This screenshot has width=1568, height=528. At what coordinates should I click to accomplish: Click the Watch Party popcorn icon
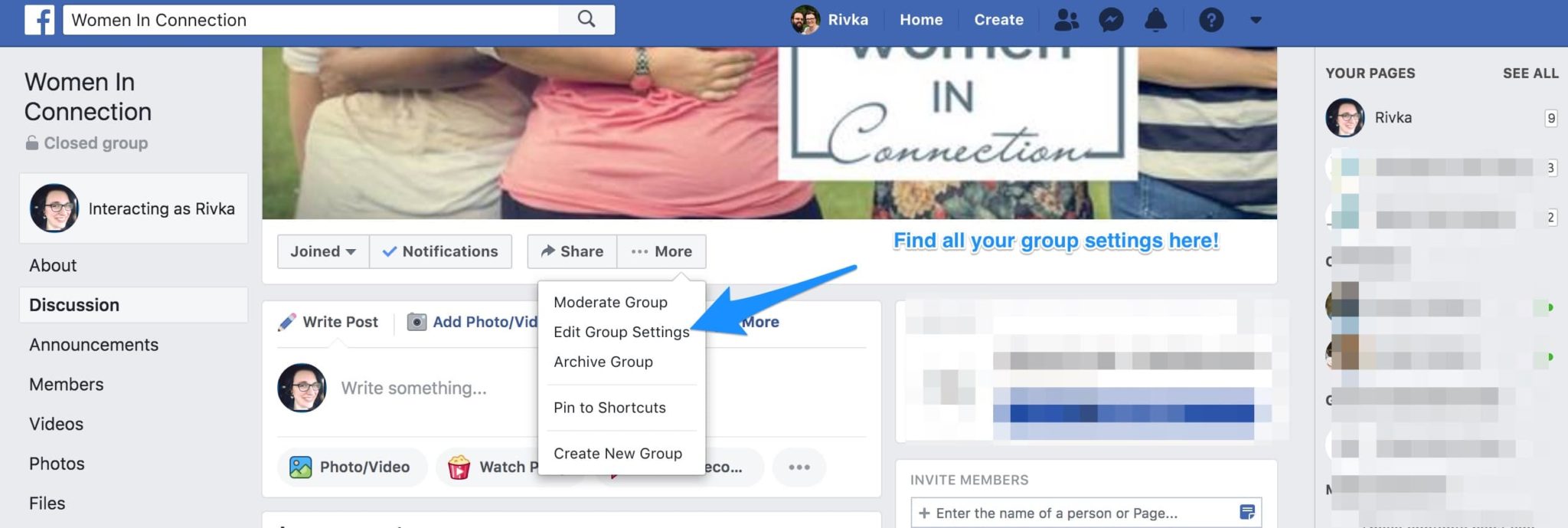click(x=459, y=467)
